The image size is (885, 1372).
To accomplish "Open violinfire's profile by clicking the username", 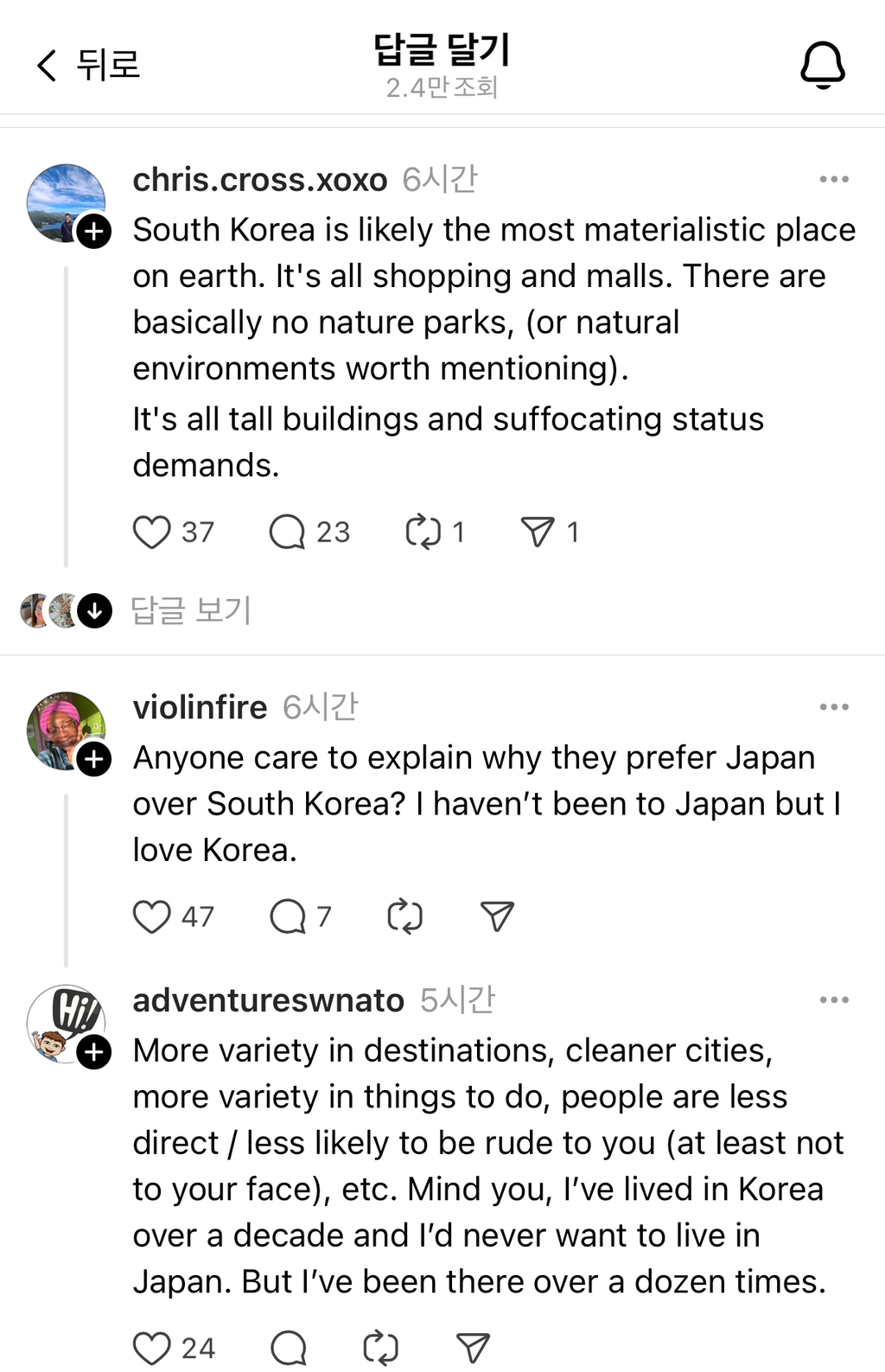I will 200,705.
